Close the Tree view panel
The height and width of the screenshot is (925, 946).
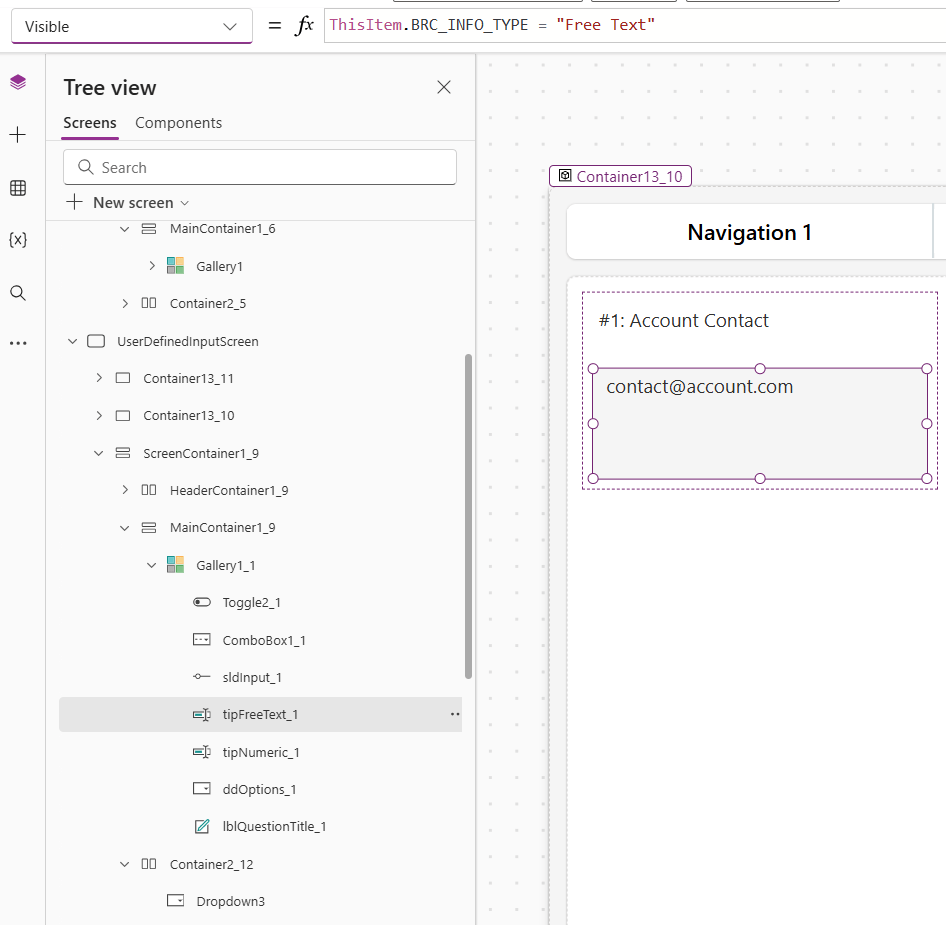(444, 88)
